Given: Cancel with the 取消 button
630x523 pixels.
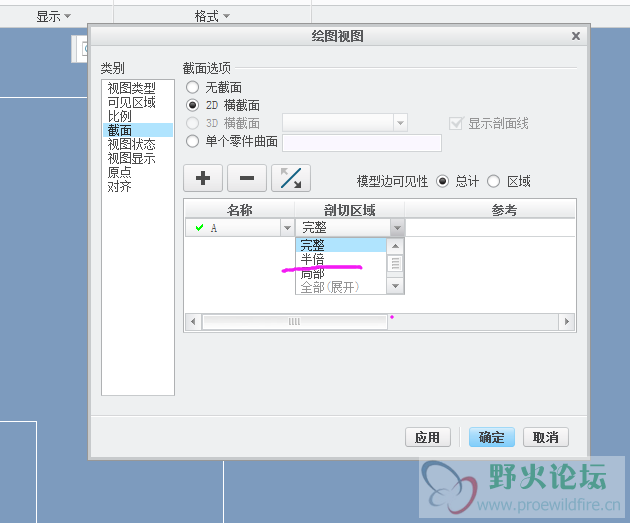Looking at the screenshot, I should coord(546,437).
